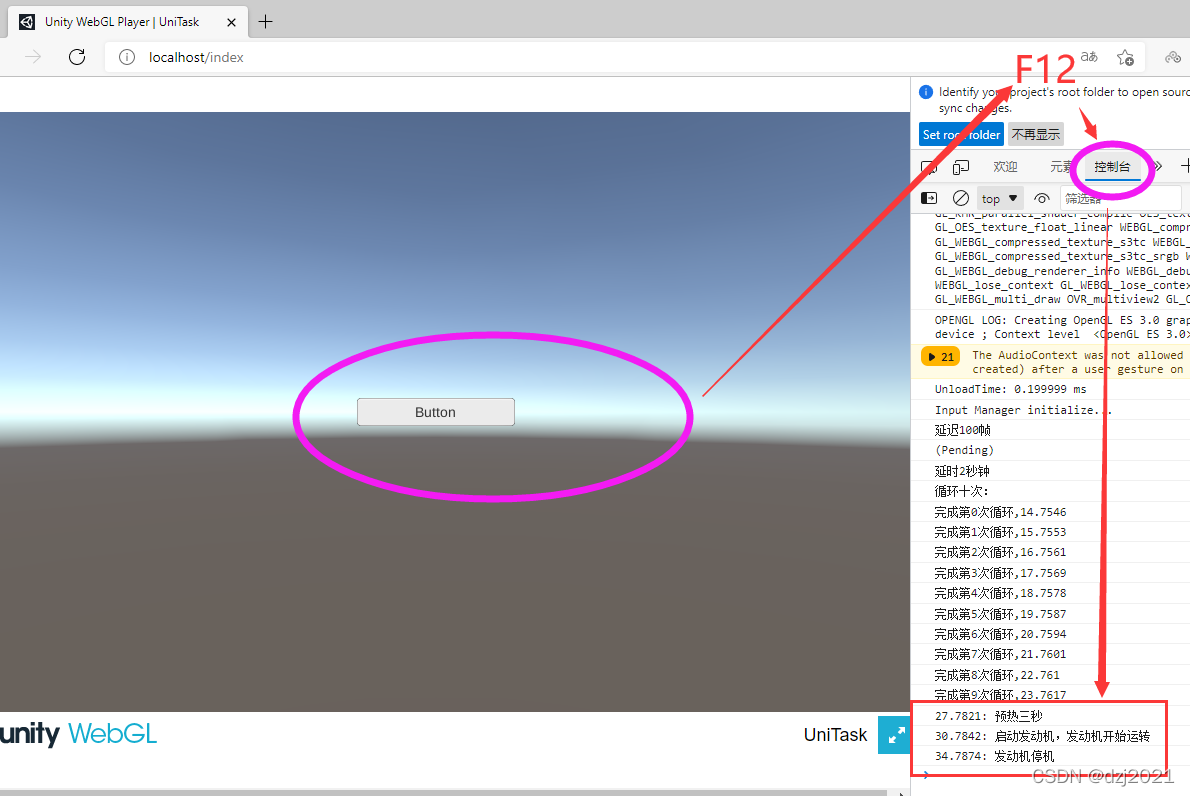Select the 完成第5次循环,19.7587 log line

point(1050,614)
